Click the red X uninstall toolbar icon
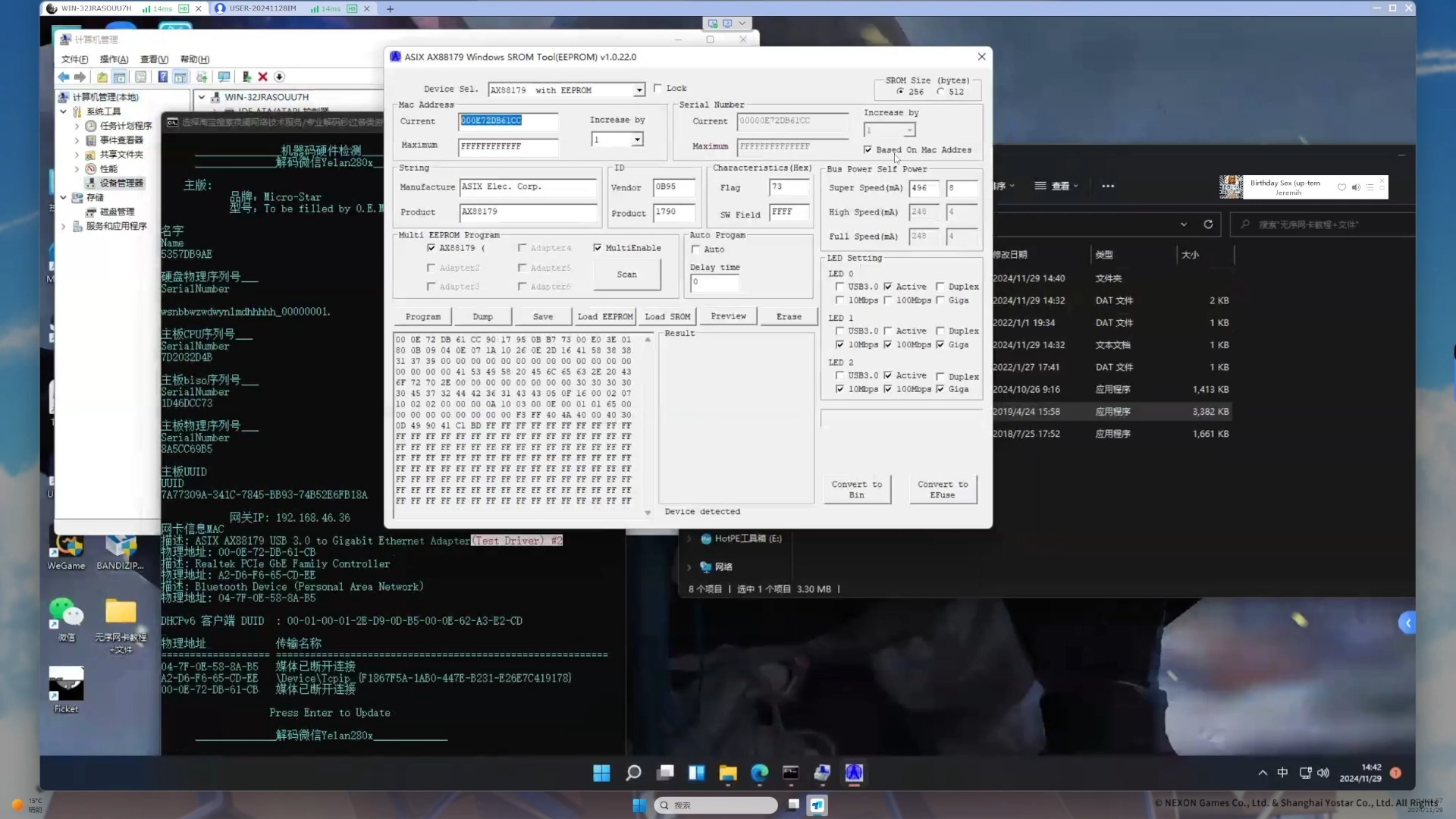The width and height of the screenshot is (1456, 819). 262,77
